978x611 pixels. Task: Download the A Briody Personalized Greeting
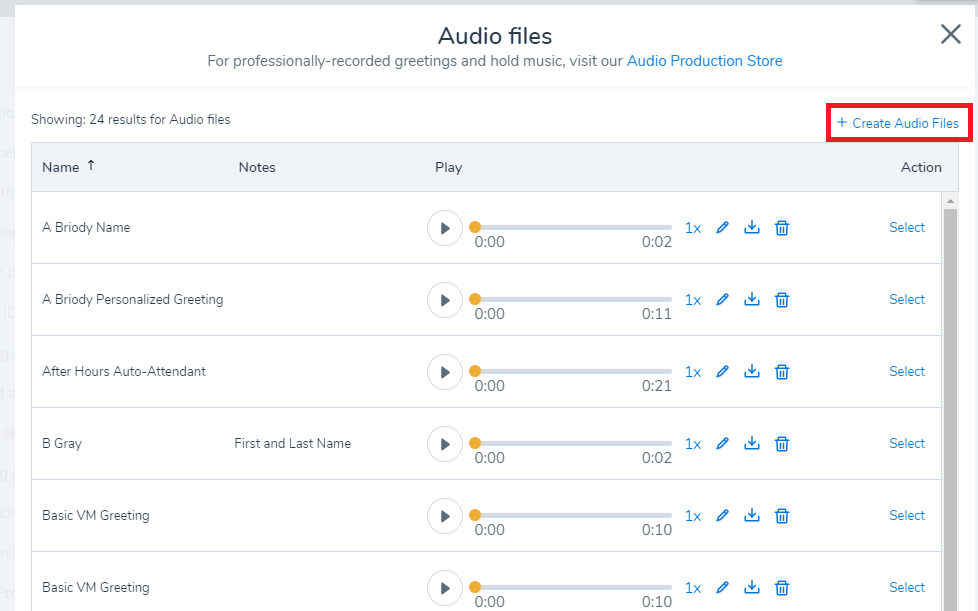(x=752, y=299)
